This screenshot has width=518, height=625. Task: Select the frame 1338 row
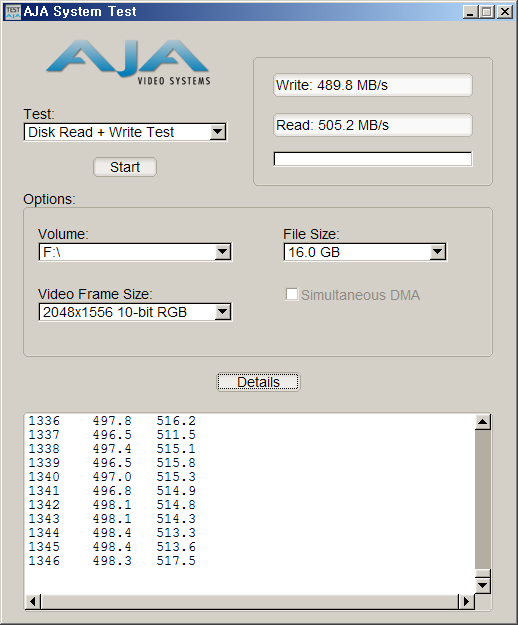tap(112, 449)
